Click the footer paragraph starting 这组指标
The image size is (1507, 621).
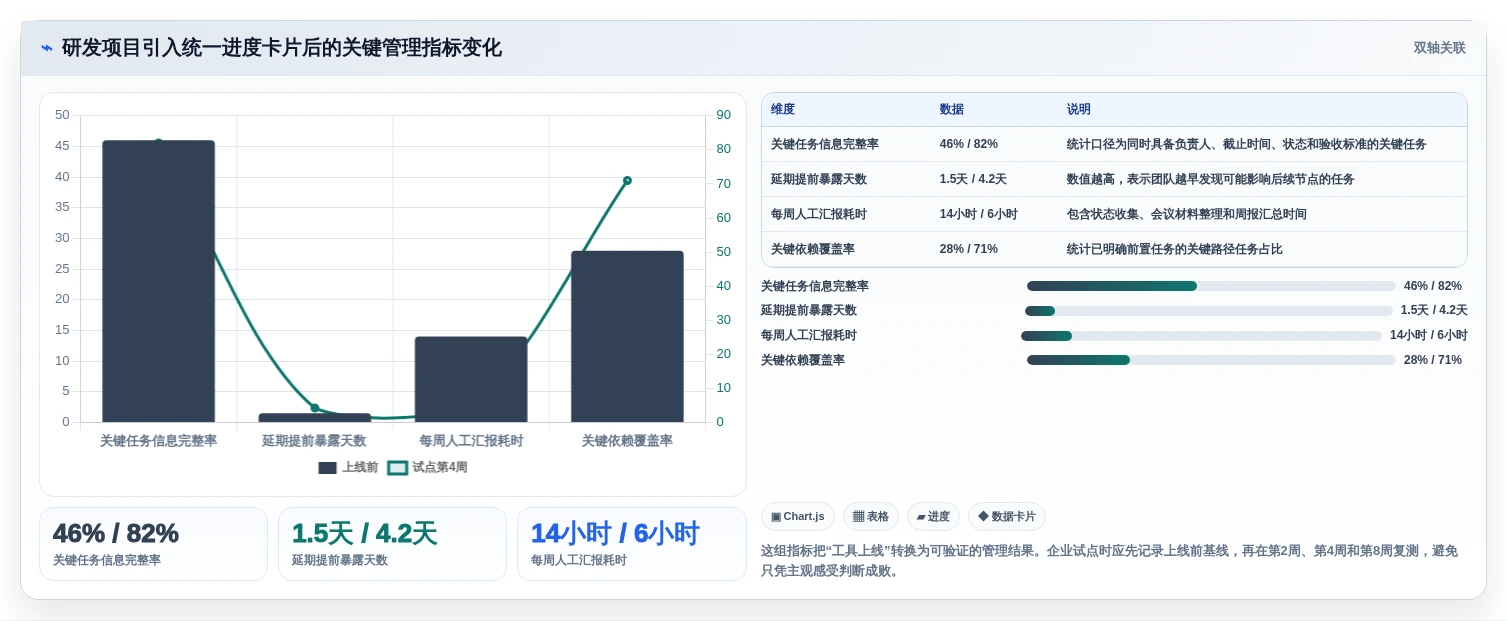[1110, 561]
